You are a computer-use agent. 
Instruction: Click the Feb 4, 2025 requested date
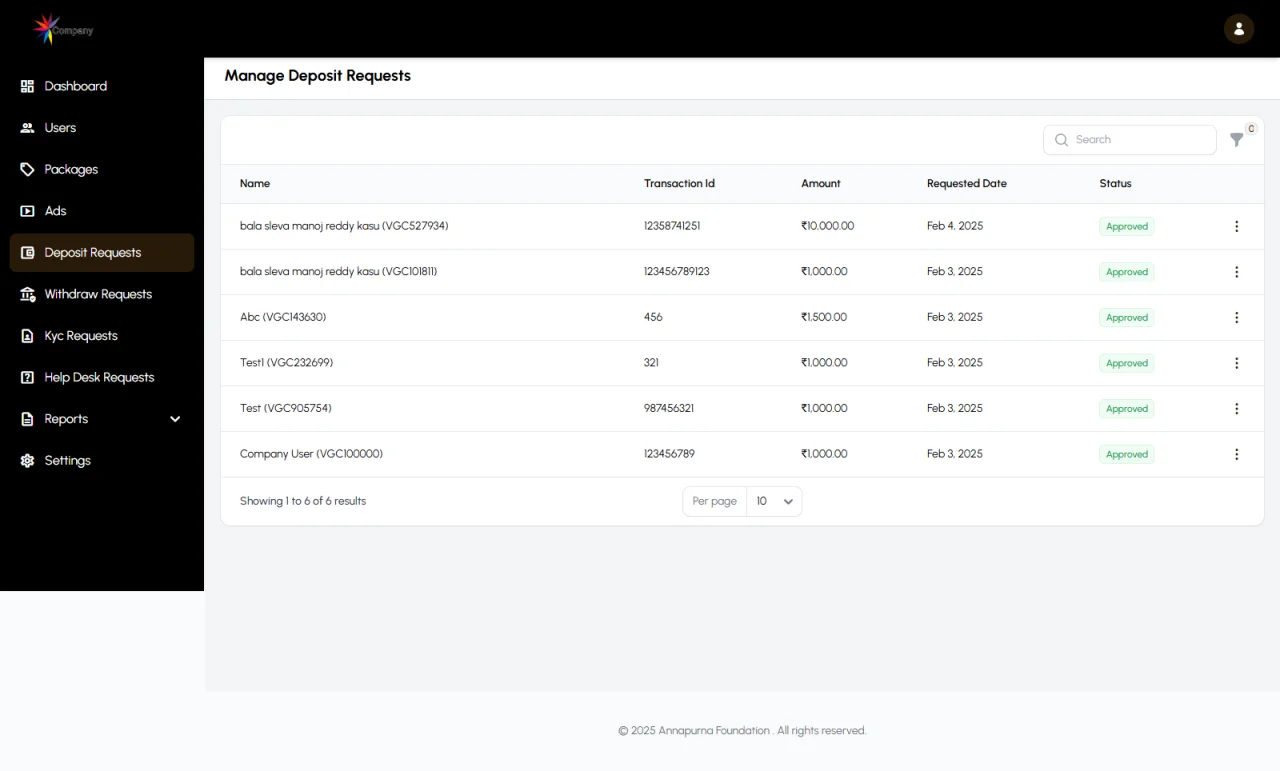click(955, 226)
